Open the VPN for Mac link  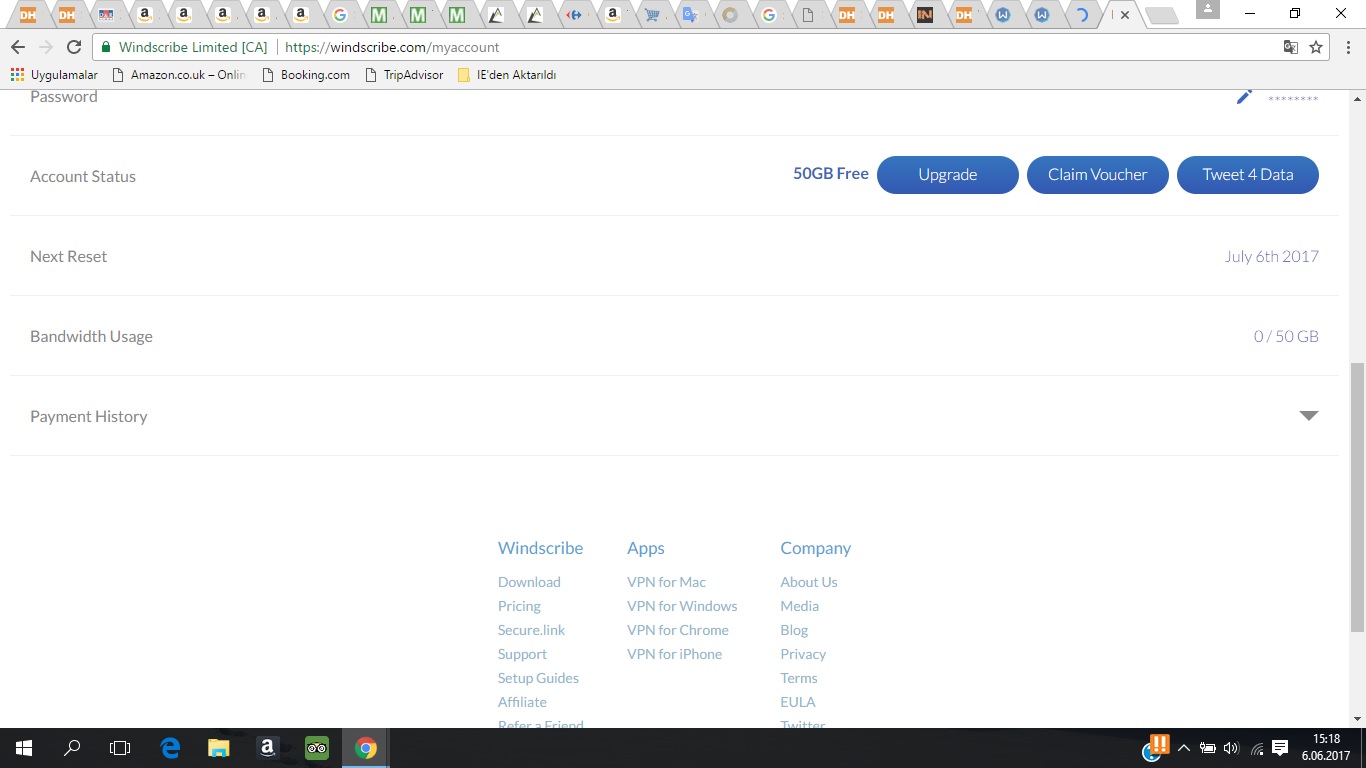tap(666, 582)
